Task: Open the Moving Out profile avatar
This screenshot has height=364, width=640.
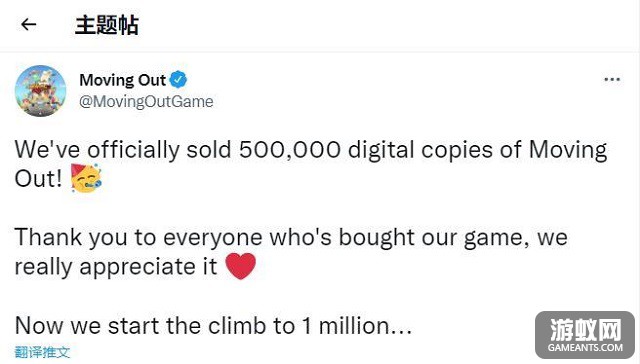Action: 40,91
